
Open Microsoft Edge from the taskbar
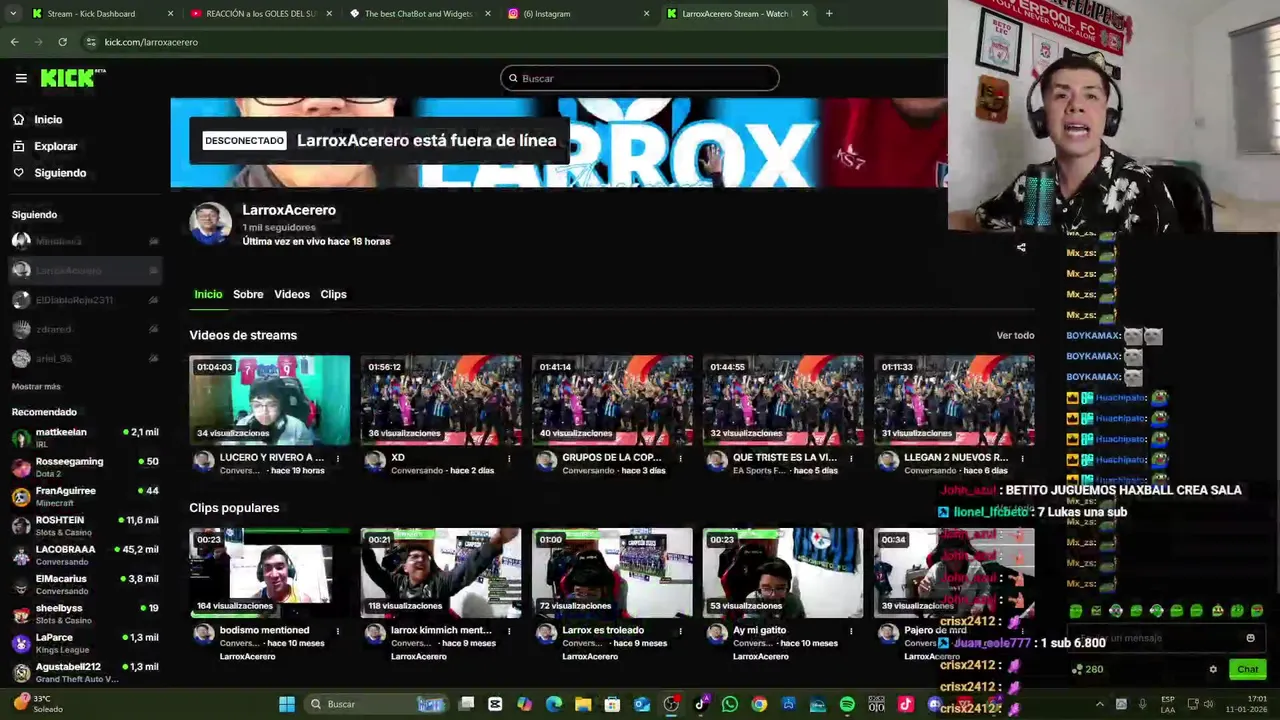pos(554,704)
